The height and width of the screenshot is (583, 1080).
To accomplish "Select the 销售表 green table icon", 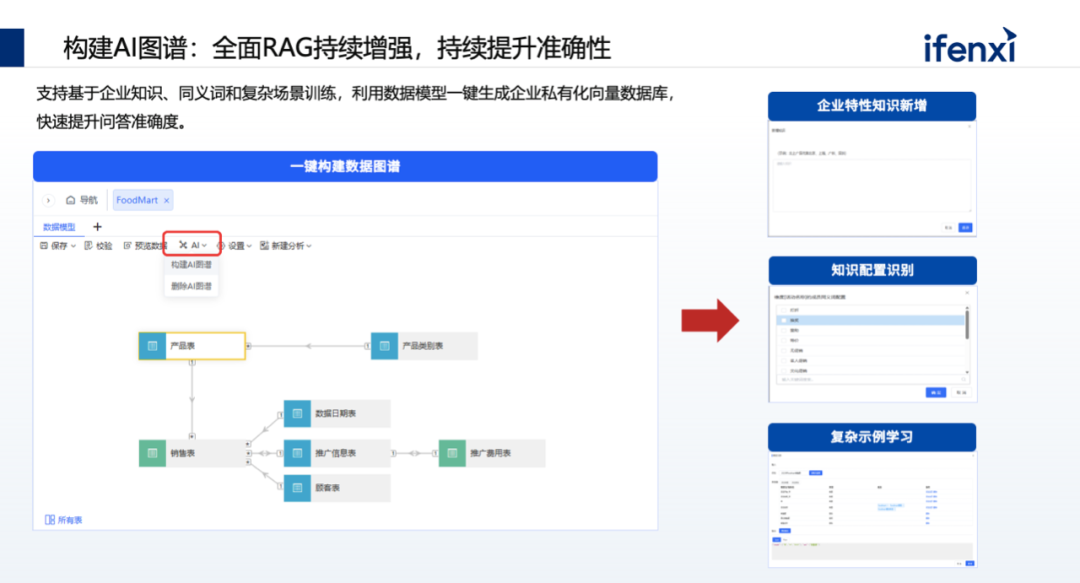I will tap(152, 453).
